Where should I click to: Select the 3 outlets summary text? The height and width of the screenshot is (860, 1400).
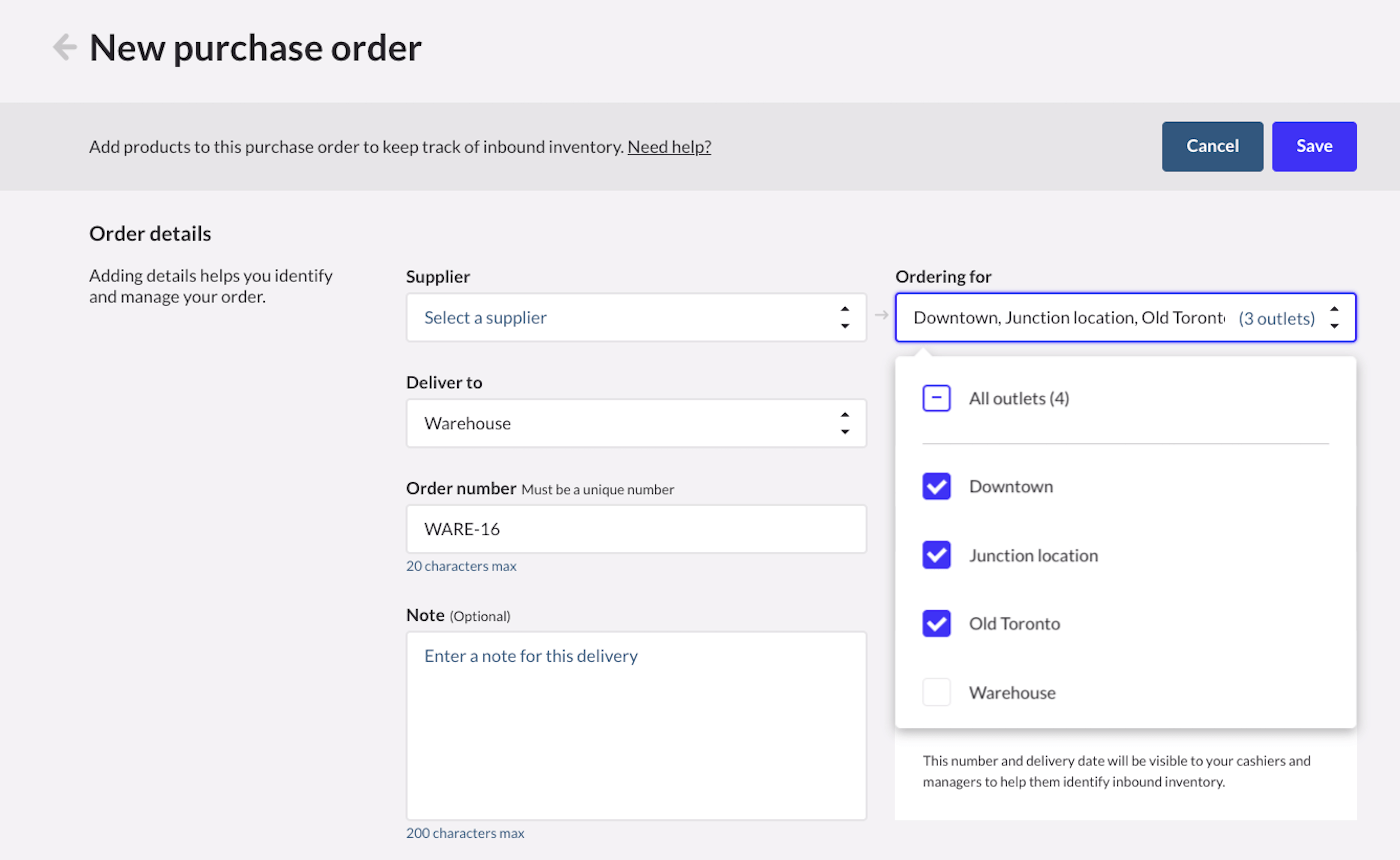tap(1276, 317)
